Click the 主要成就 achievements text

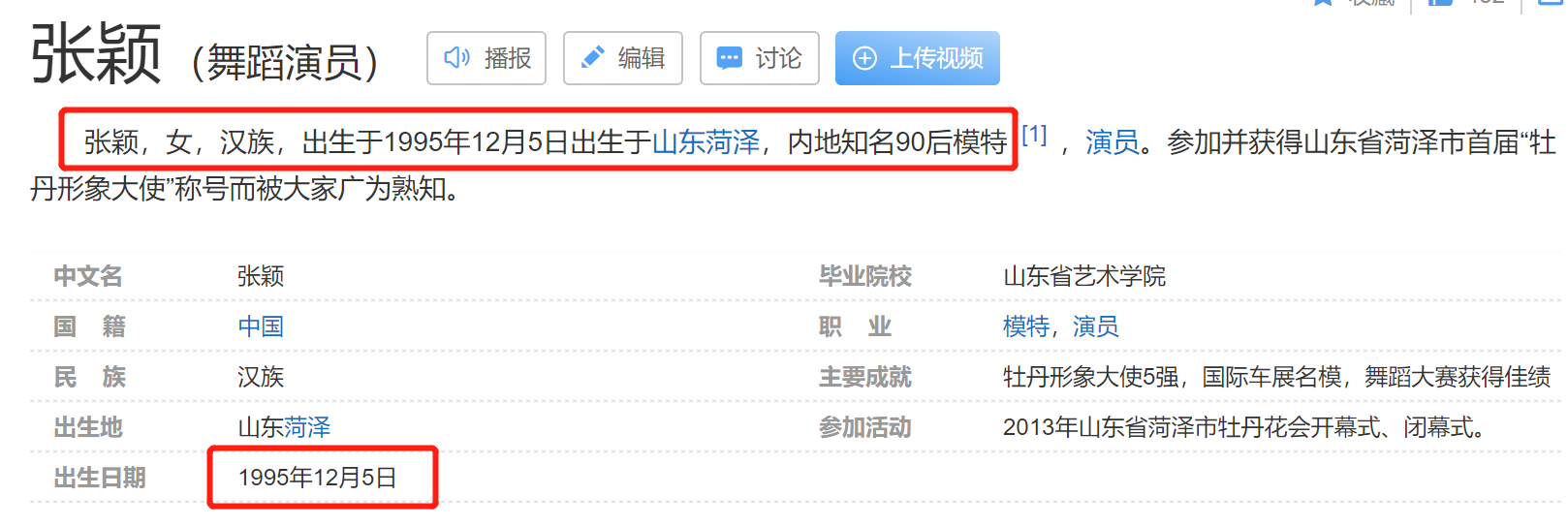(x=1275, y=377)
